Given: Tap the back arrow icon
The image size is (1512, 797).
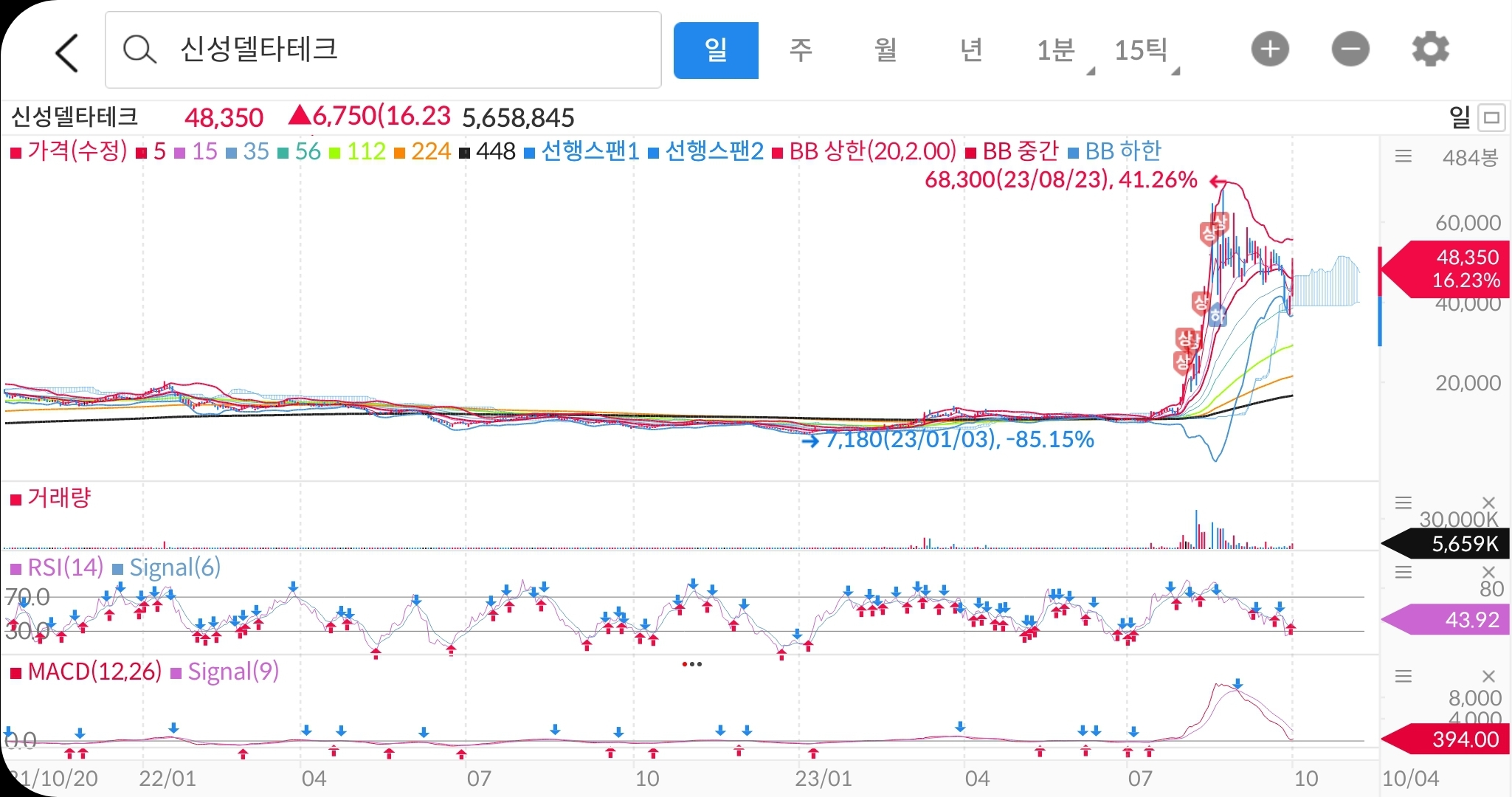Looking at the screenshot, I should 67,52.
